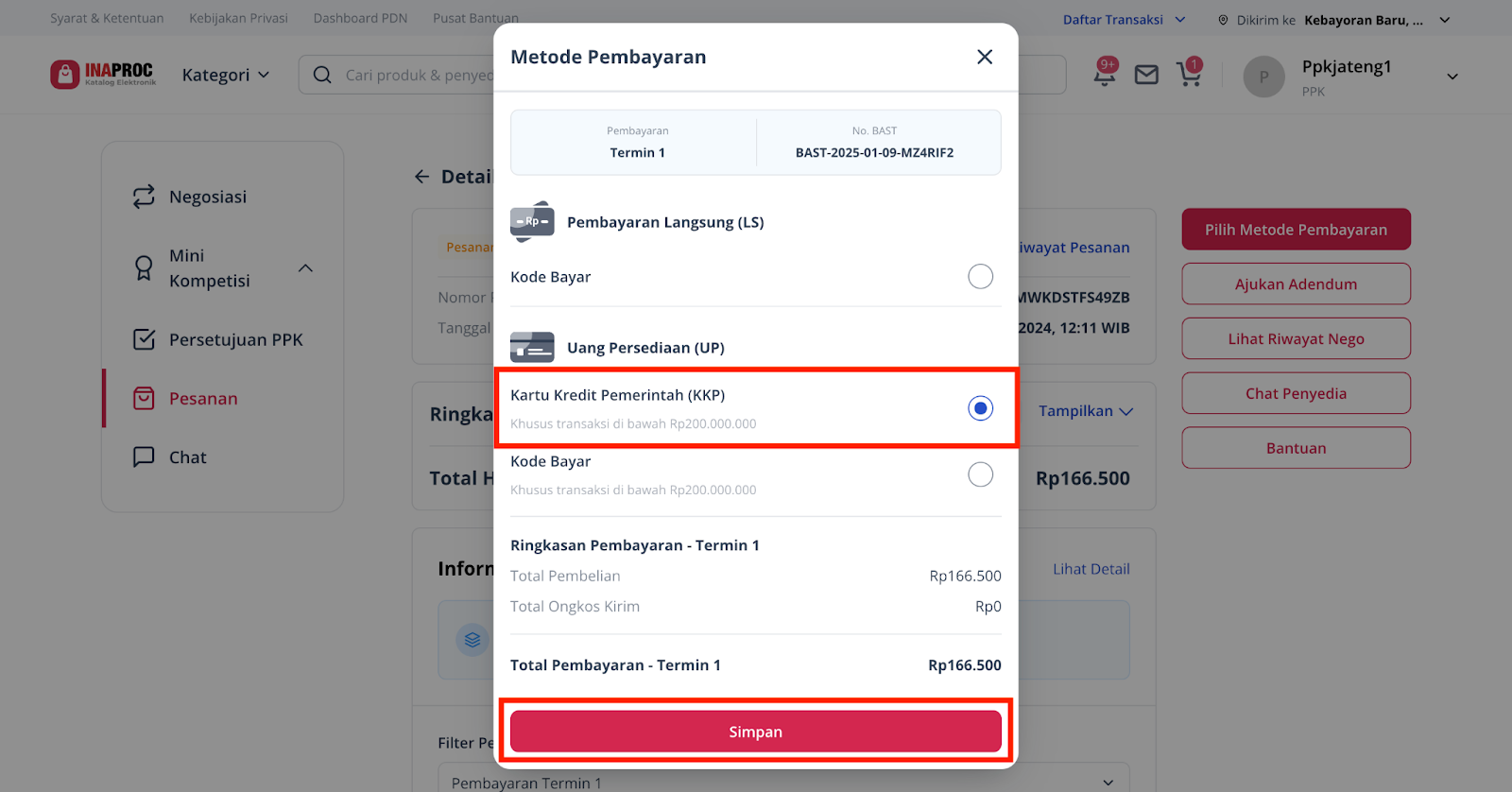Save payment method with Simpan
The image size is (1512, 792).
point(756,732)
